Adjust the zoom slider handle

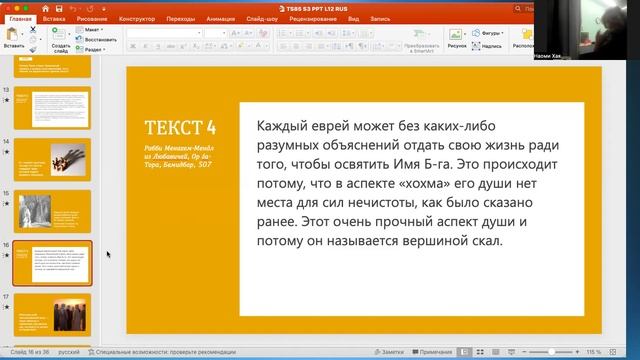551,352
